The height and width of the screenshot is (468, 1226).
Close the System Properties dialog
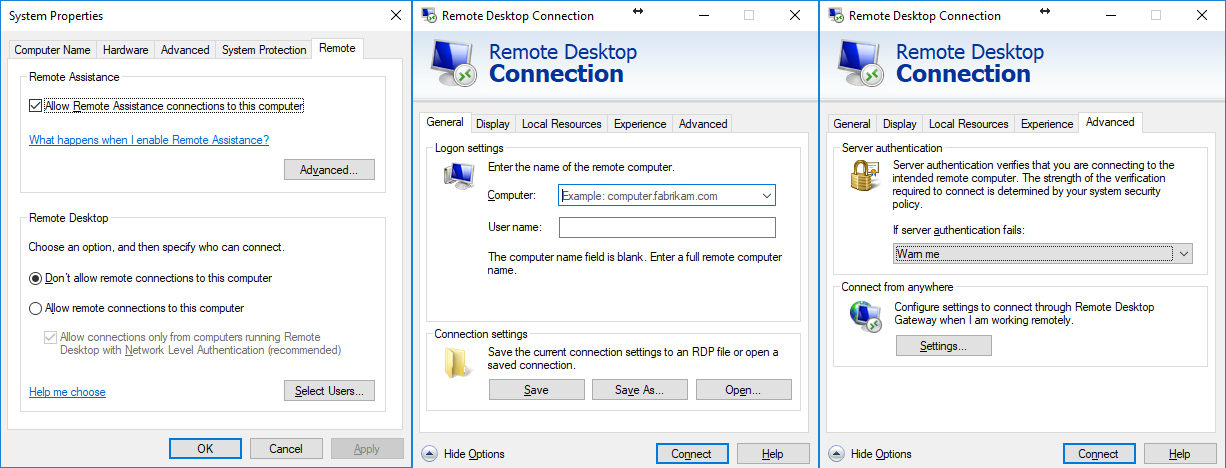coord(395,16)
